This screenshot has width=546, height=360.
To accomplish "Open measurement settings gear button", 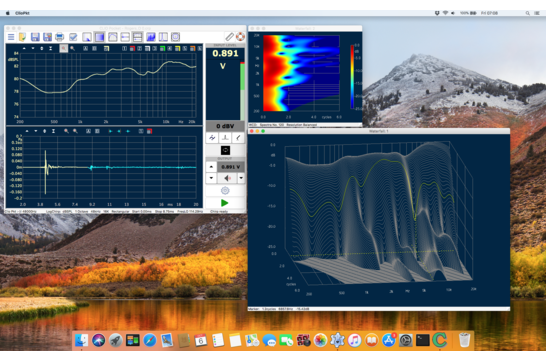I will tap(225, 190).
